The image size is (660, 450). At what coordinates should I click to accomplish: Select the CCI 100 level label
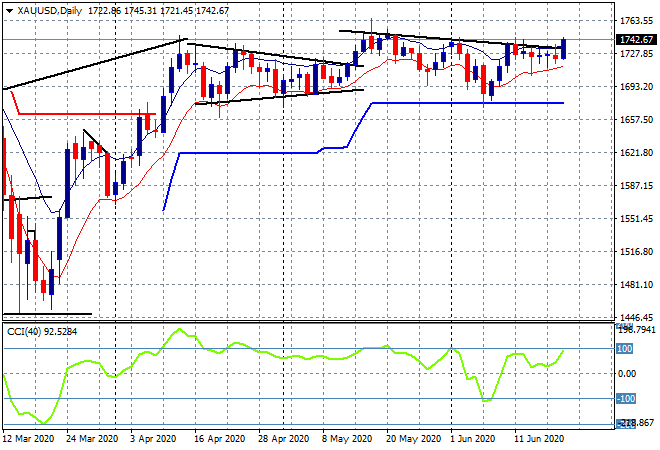tap(625, 349)
